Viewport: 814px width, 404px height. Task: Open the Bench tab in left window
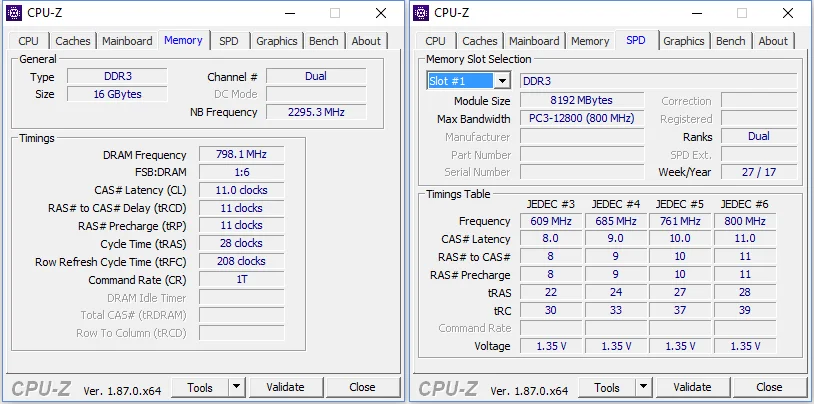(324, 41)
